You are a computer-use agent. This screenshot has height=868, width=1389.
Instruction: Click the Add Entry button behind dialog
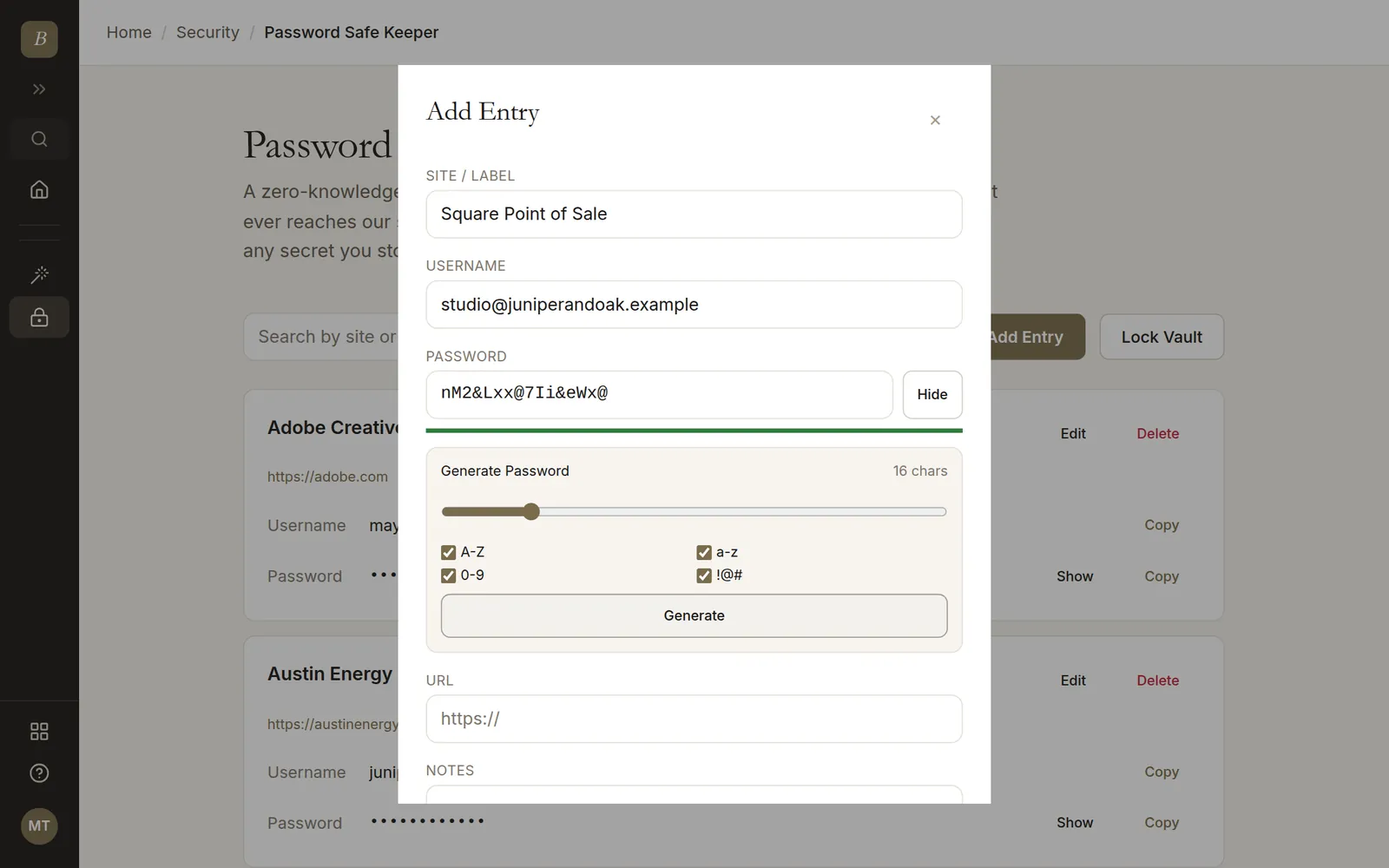1037,337
